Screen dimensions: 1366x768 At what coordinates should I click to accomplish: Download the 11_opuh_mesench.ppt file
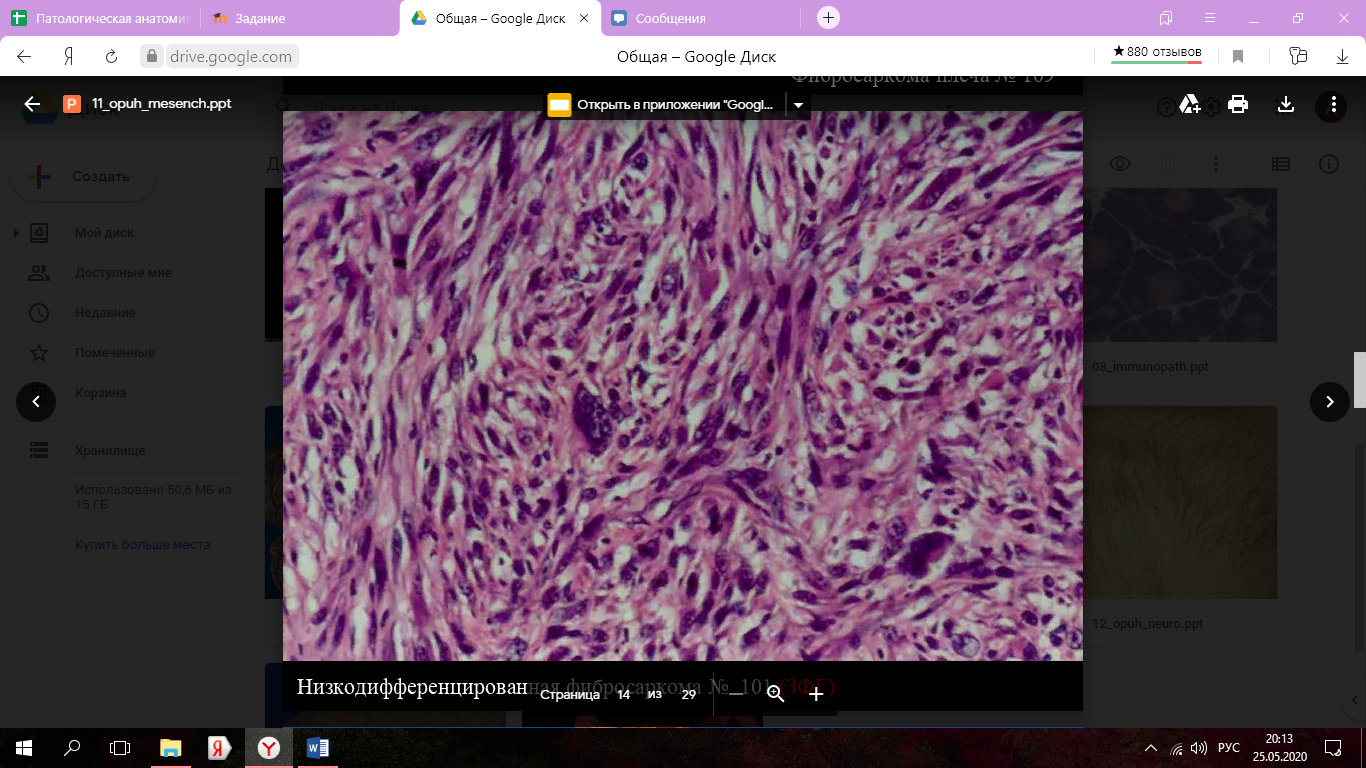coord(1286,104)
